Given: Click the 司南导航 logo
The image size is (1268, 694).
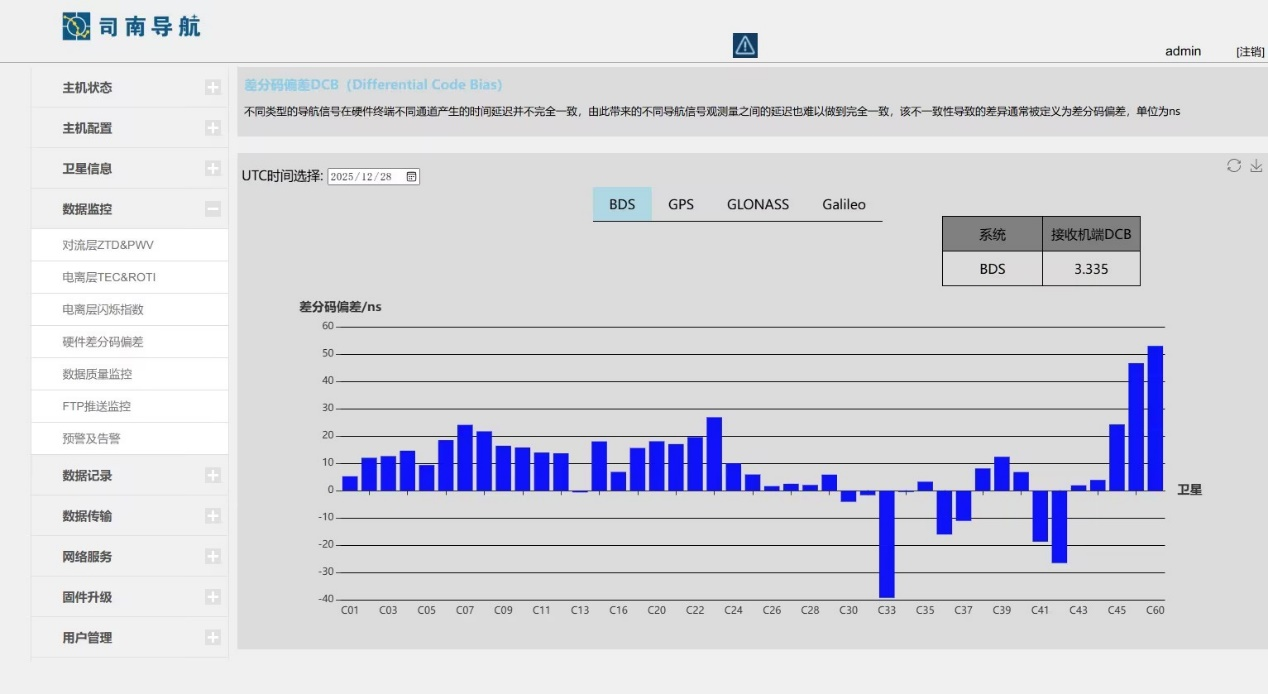Looking at the screenshot, I should click(x=131, y=26).
